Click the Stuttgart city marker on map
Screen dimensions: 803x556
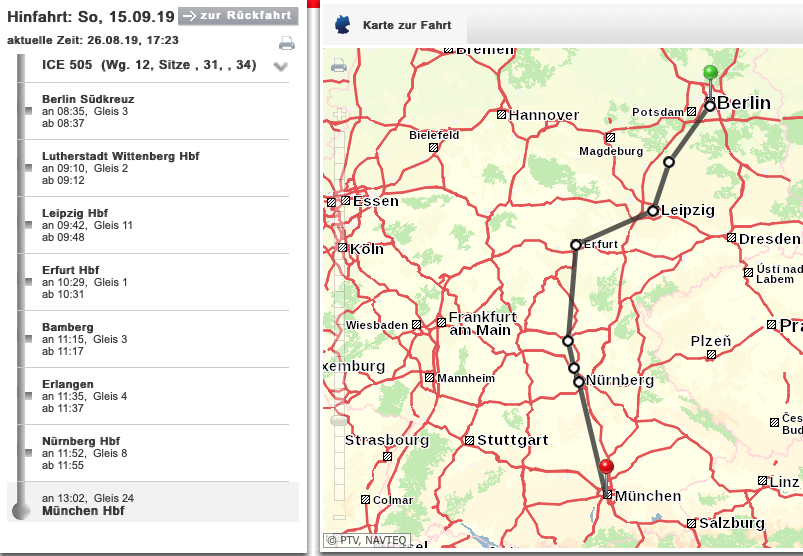click(x=469, y=440)
